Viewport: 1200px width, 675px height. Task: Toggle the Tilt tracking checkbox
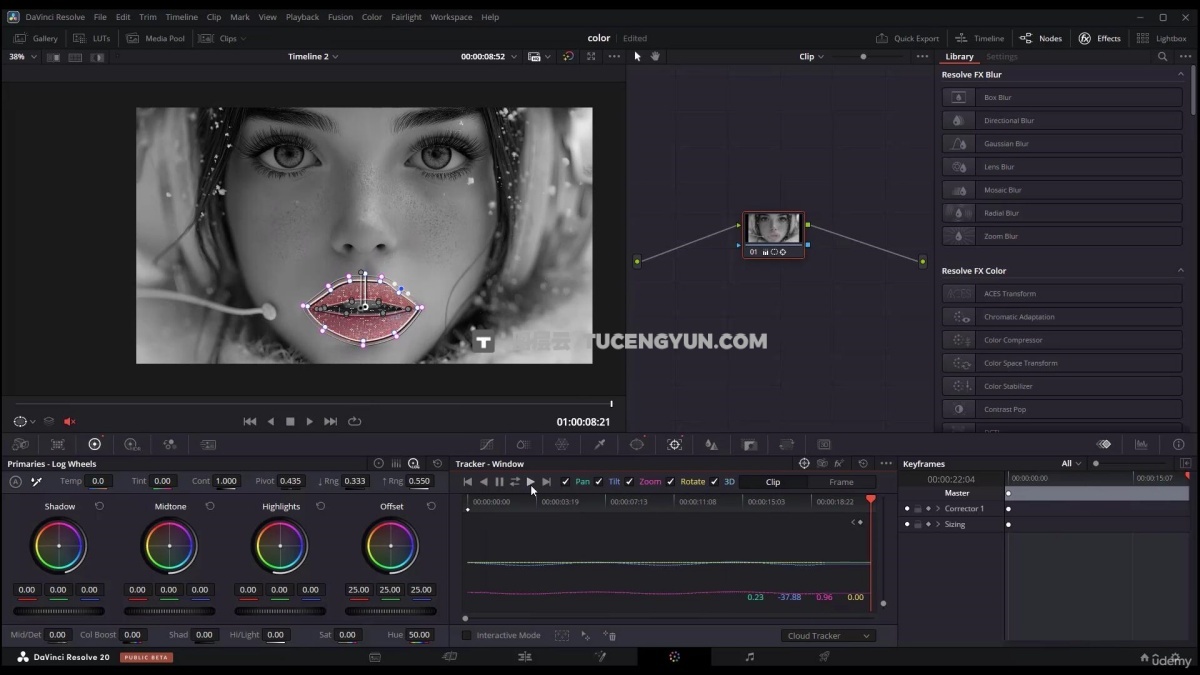click(x=599, y=482)
